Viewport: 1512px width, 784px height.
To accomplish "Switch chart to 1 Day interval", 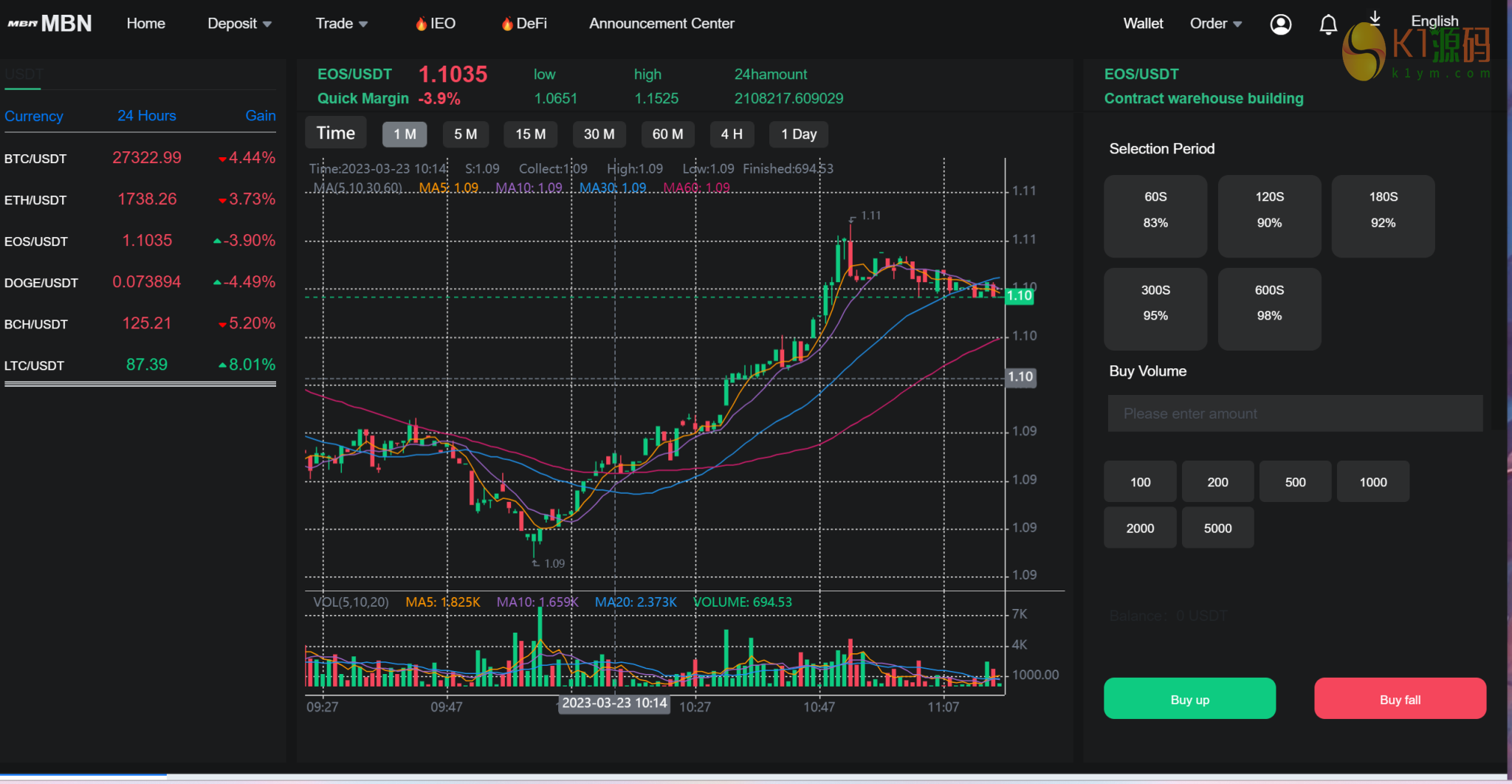I will (x=798, y=134).
